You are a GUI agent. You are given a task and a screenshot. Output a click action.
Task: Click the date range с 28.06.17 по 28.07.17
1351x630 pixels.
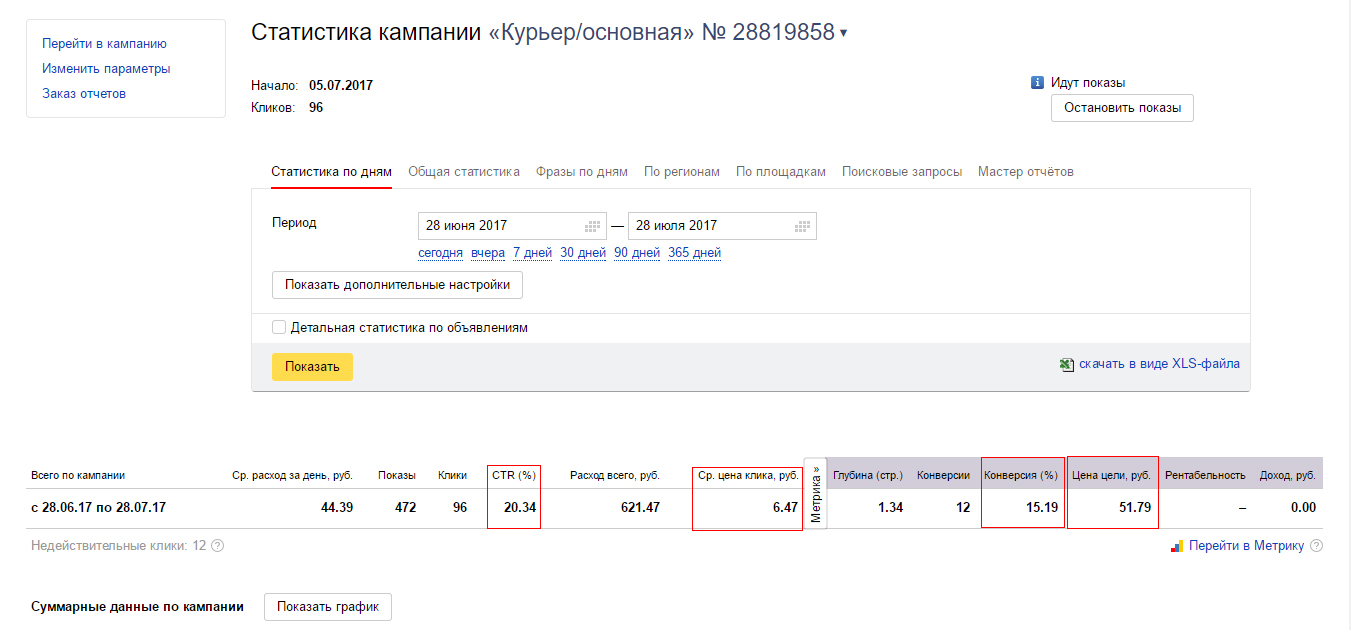[x=98, y=508]
